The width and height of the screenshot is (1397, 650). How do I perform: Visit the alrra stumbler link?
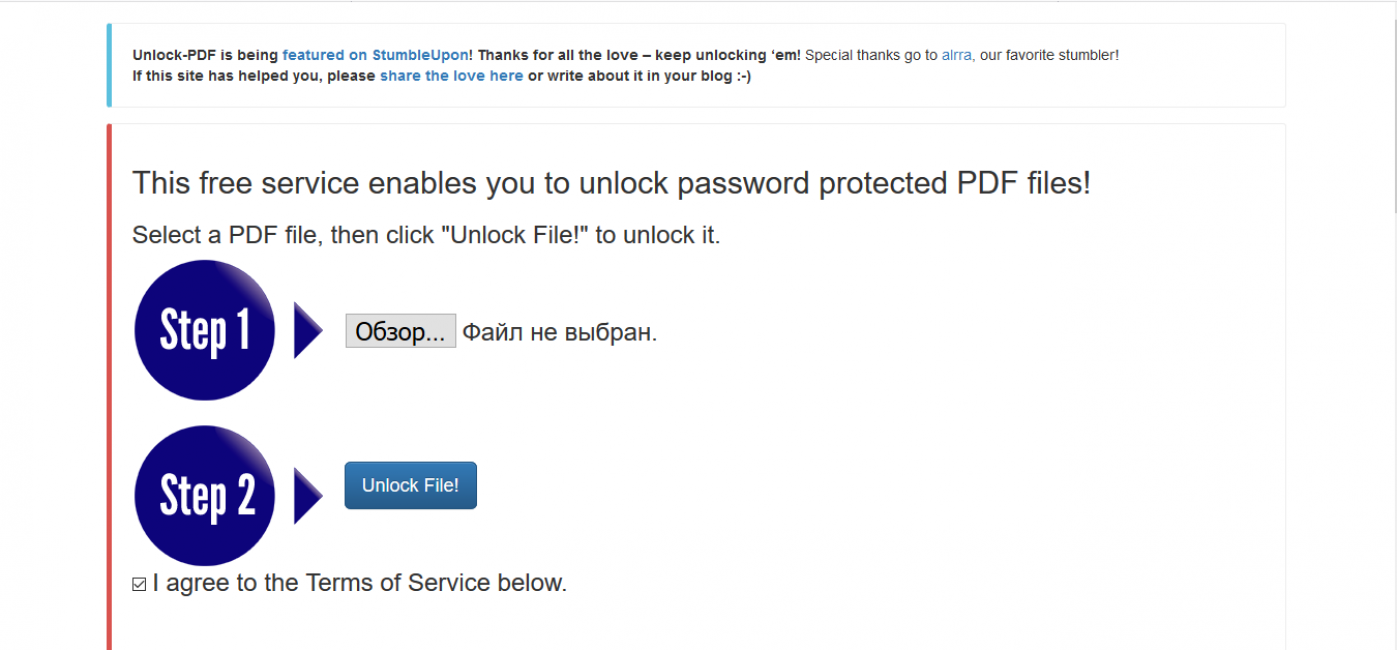pyautogui.click(x=956, y=55)
